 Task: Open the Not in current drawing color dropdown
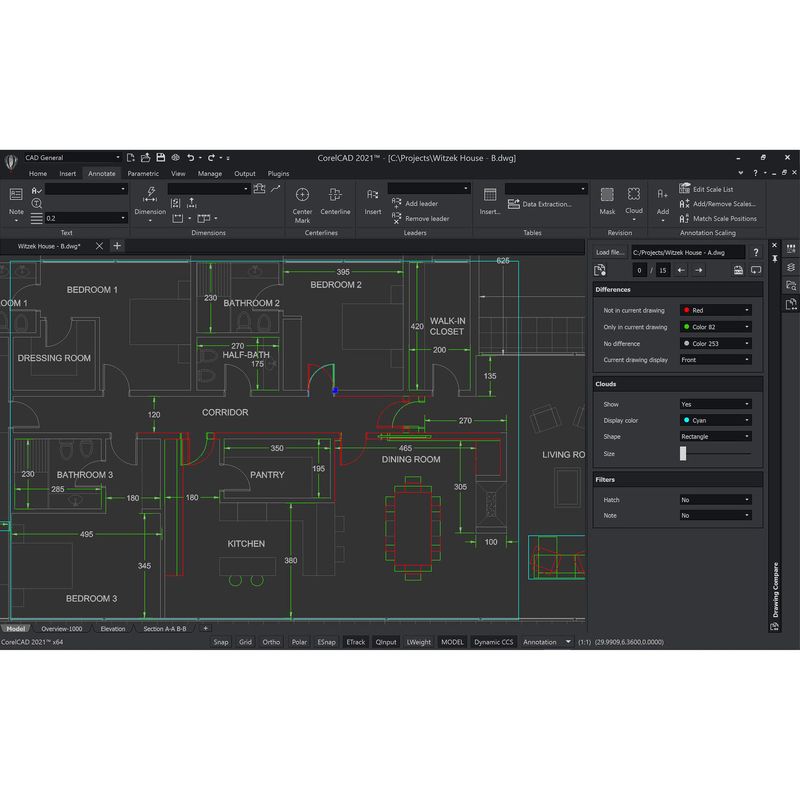715,310
